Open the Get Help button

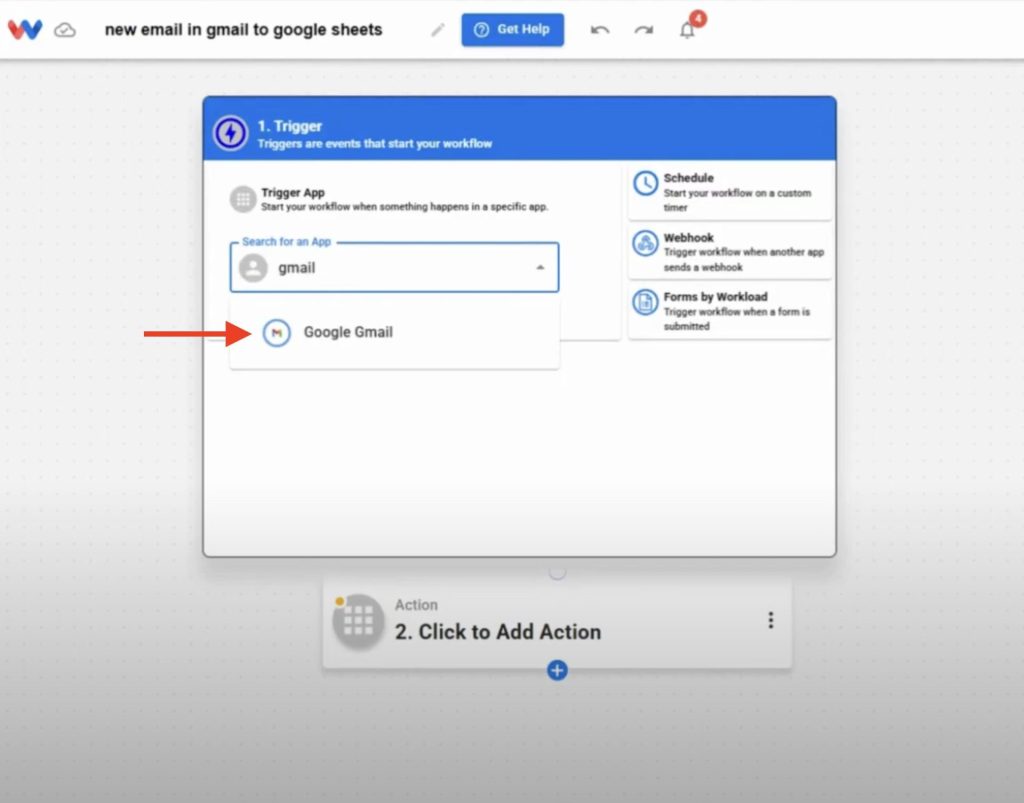pos(513,29)
